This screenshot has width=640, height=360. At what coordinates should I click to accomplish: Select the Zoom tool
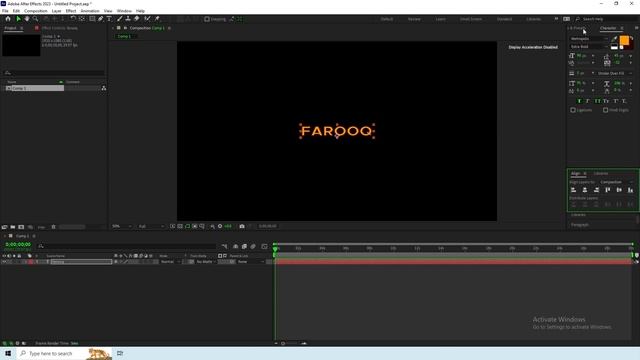pyautogui.click(x=36, y=19)
